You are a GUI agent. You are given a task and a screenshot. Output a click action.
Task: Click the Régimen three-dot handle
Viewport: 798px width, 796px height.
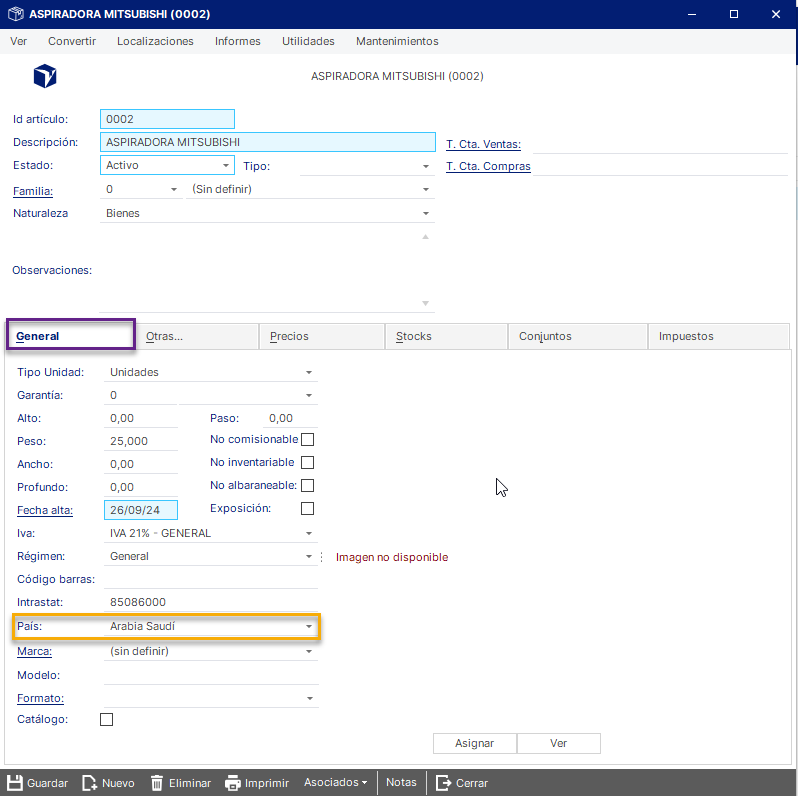pyautogui.click(x=322, y=557)
